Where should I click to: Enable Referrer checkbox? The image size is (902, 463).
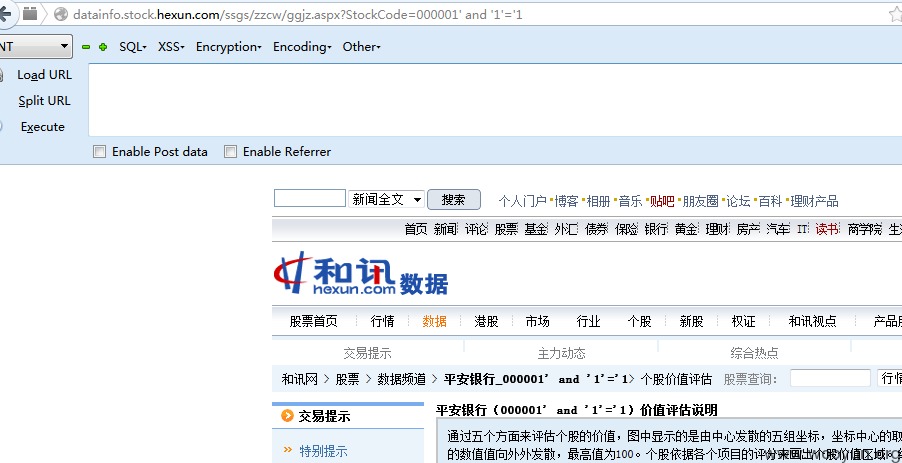tap(230, 152)
